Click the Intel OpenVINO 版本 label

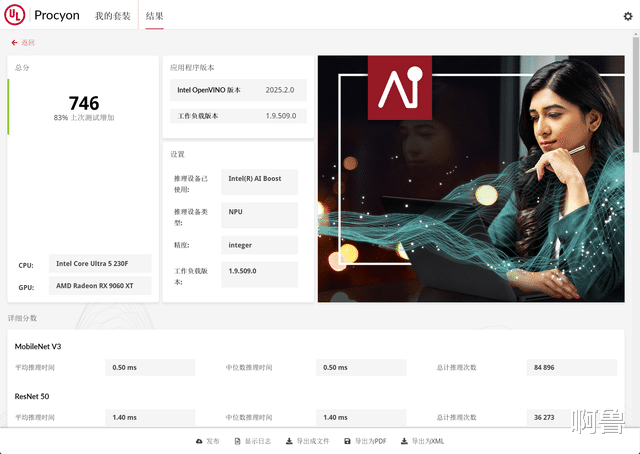[209, 90]
